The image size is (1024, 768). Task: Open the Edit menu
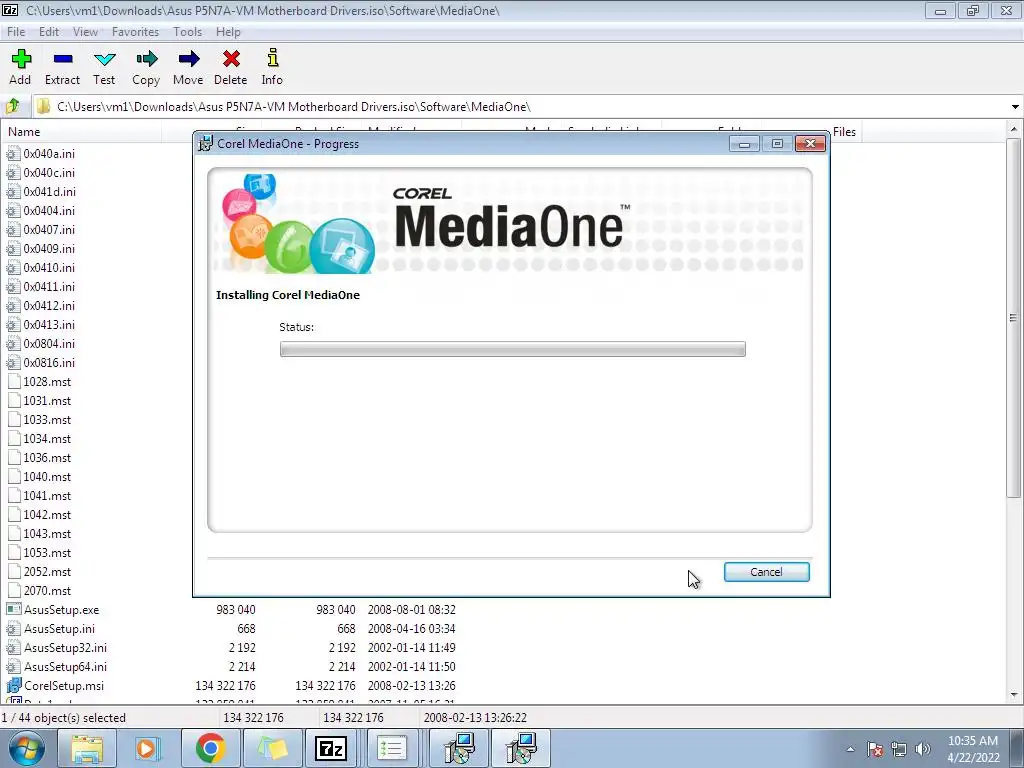coord(48,31)
